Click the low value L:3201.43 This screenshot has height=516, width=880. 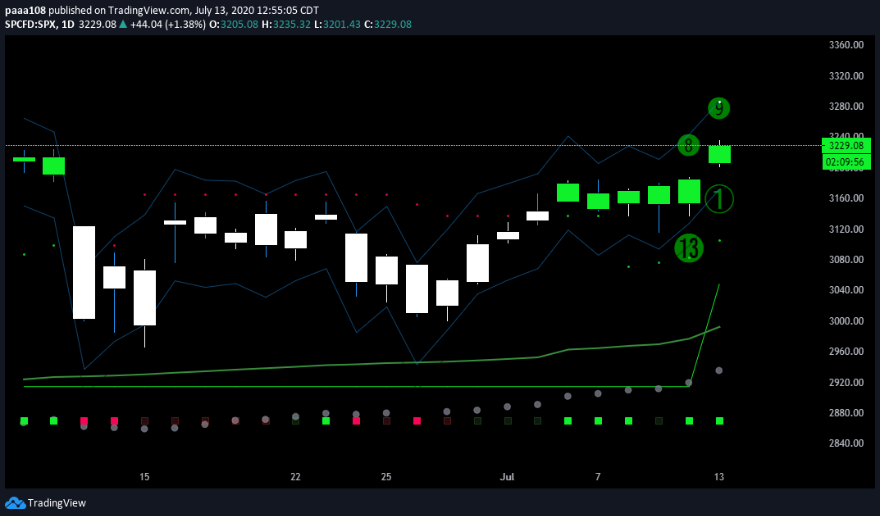337,24
